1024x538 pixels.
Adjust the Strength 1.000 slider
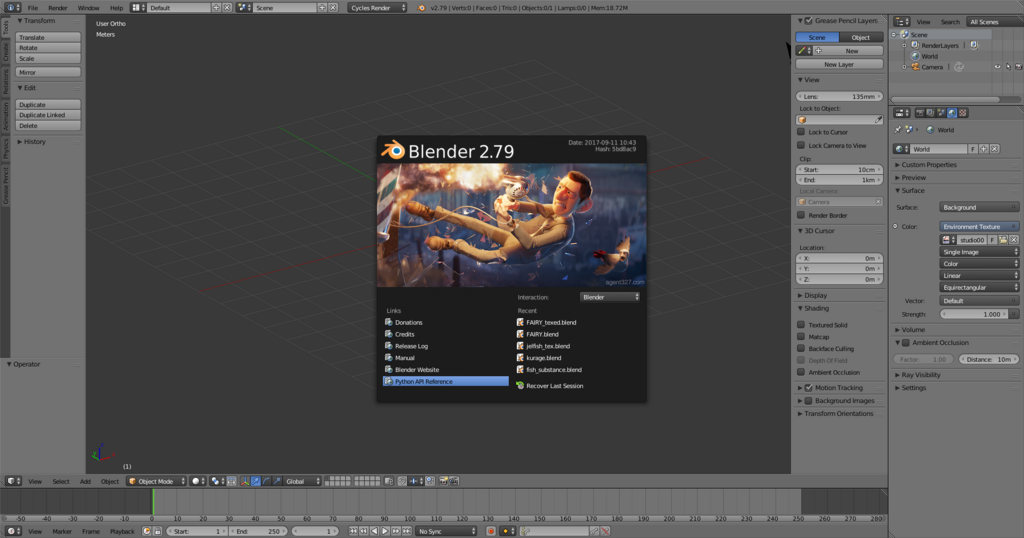click(975, 314)
